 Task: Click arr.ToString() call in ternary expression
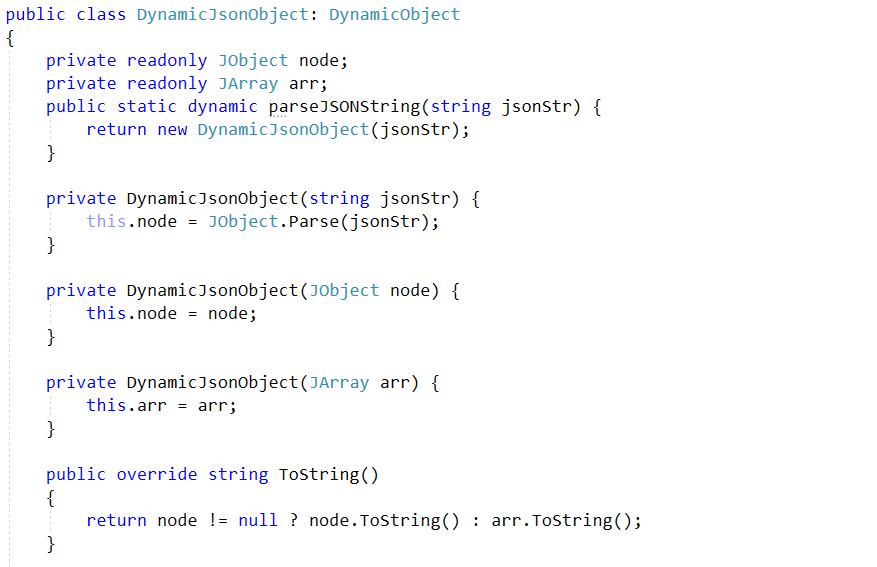click(x=562, y=520)
